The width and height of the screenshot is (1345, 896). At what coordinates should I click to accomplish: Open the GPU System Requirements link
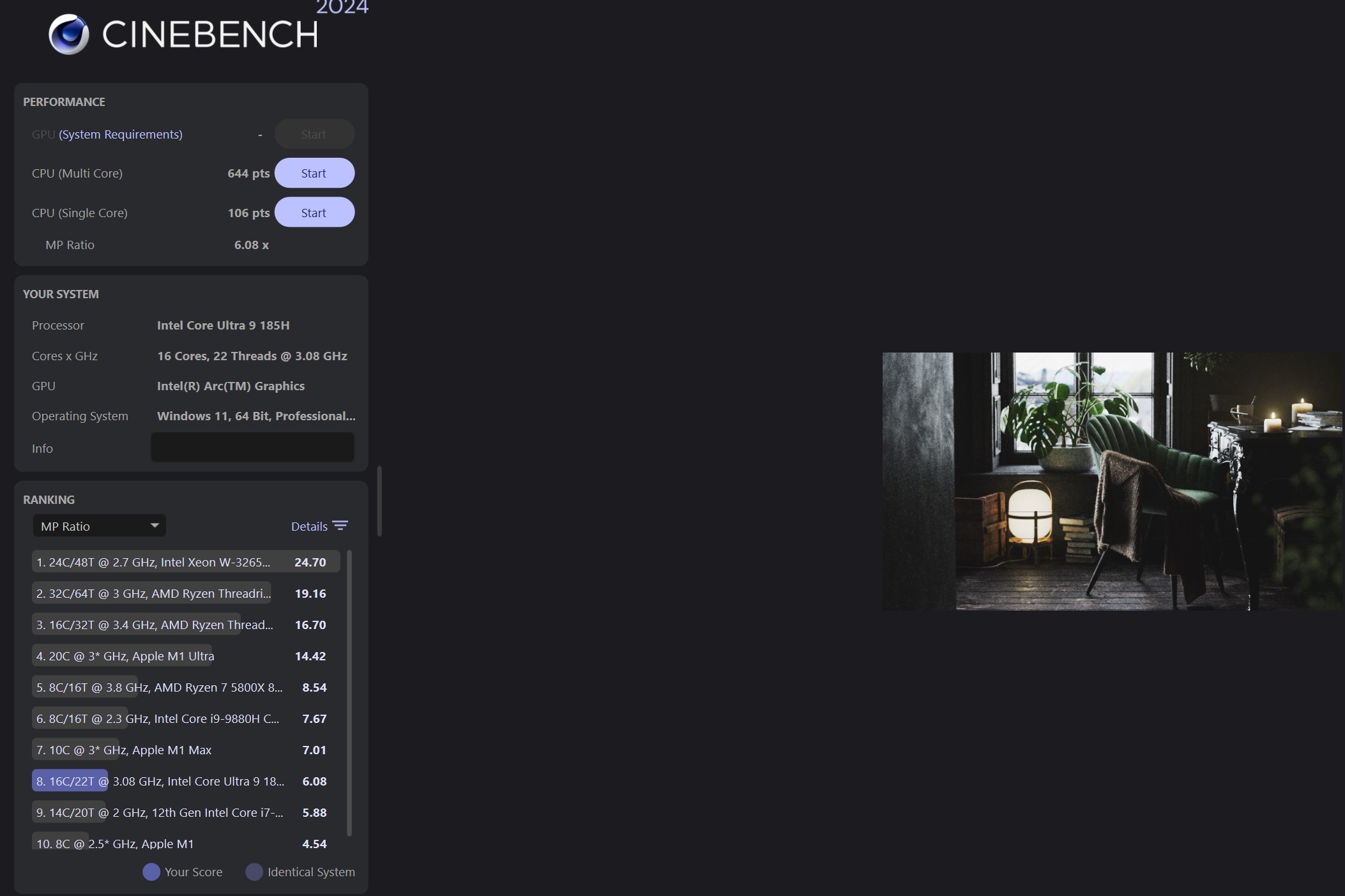pos(121,134)
